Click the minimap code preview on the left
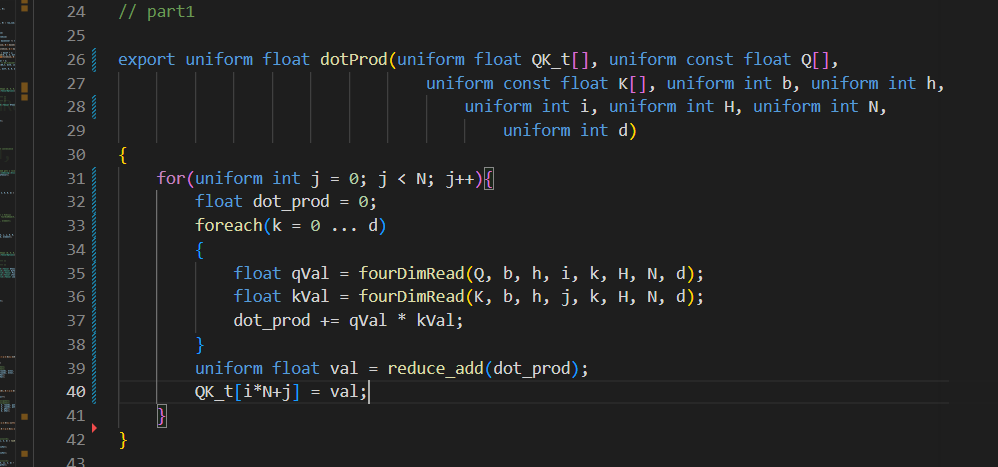The width and height of the screenshot is (998, 467). tap(8, 234)
